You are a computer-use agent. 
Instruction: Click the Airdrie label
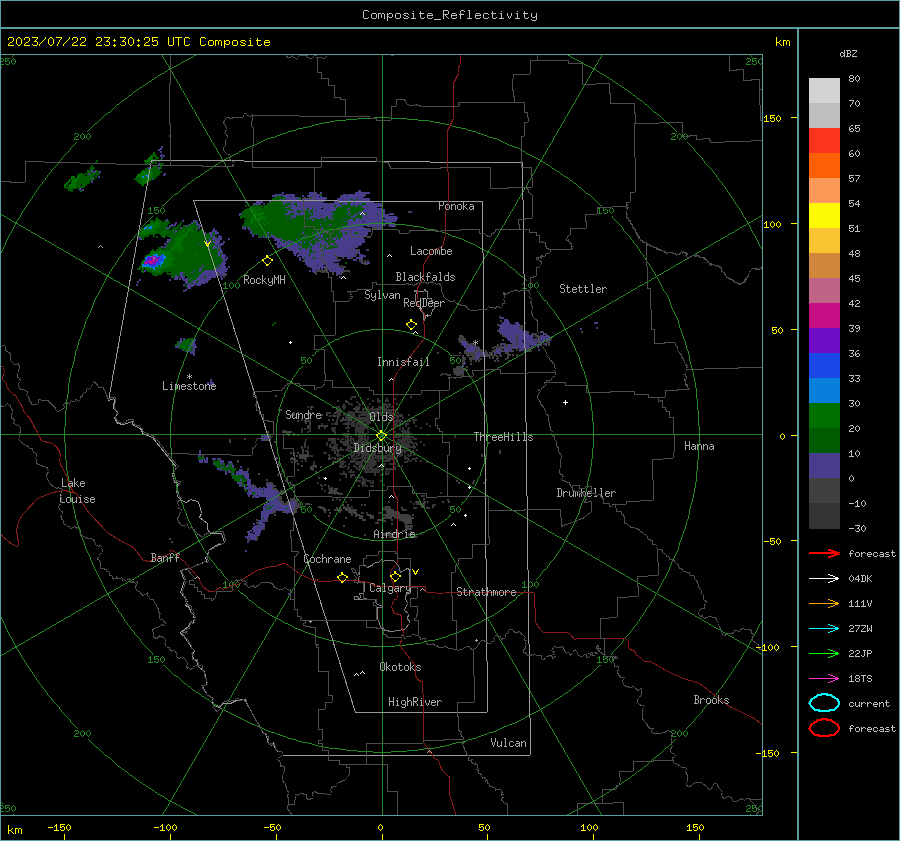tap(394, 534)
